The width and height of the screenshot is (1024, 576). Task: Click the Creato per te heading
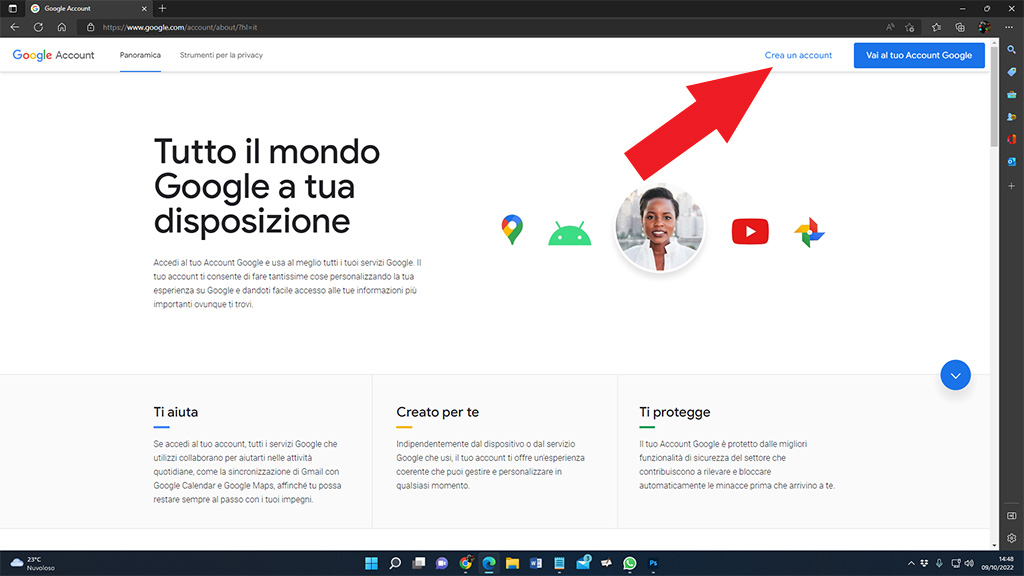click(438, 412)
